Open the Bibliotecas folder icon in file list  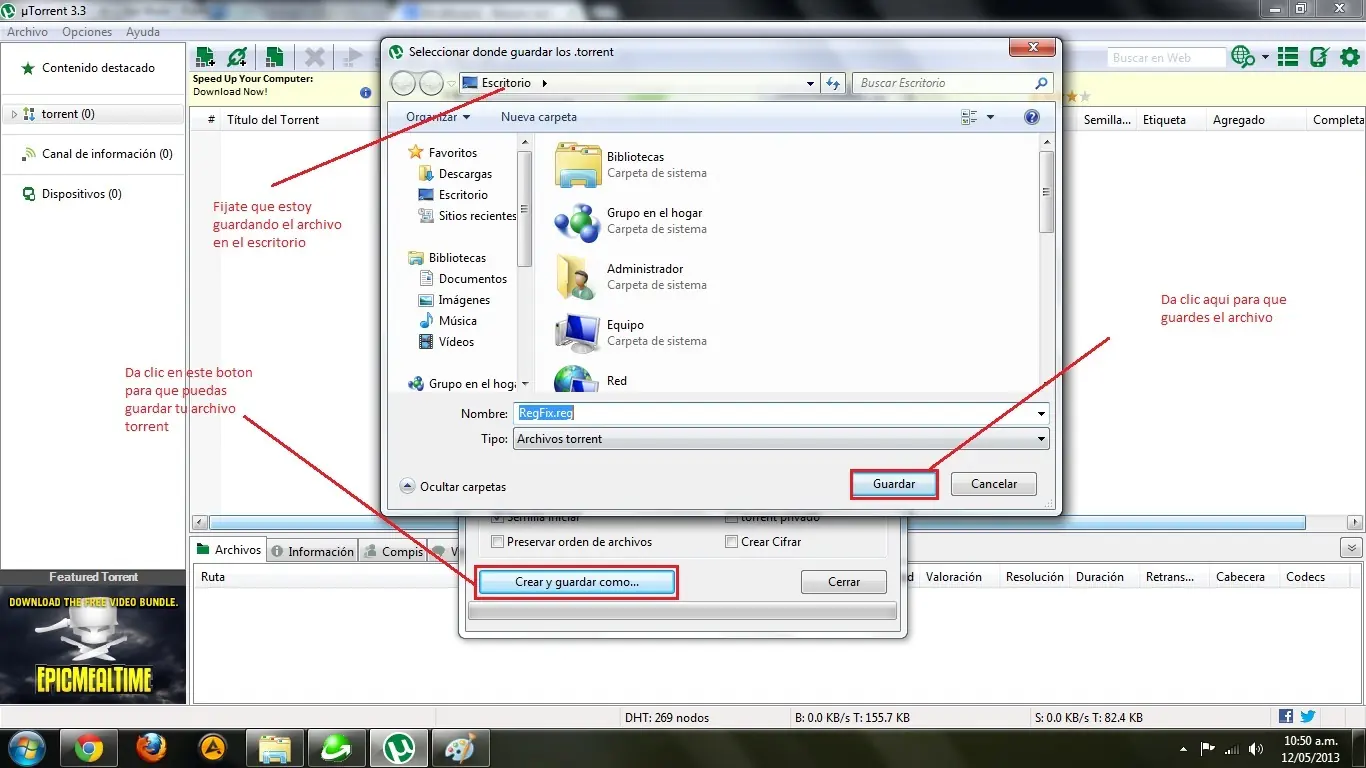click(x=577, y=165)
